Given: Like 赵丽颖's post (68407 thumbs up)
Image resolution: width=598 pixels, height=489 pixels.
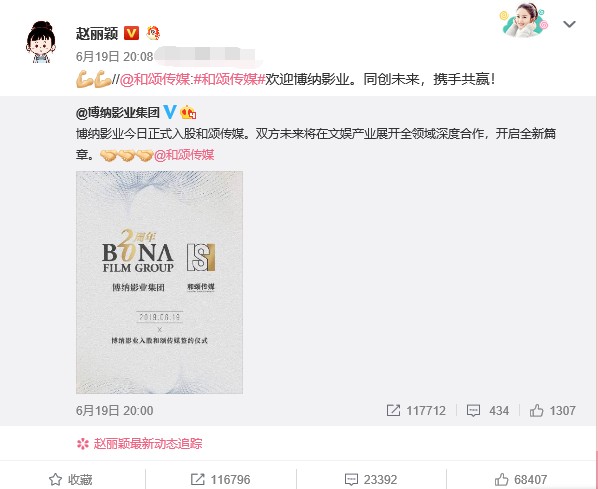Looking at the screenshot, I should (521, 479).
